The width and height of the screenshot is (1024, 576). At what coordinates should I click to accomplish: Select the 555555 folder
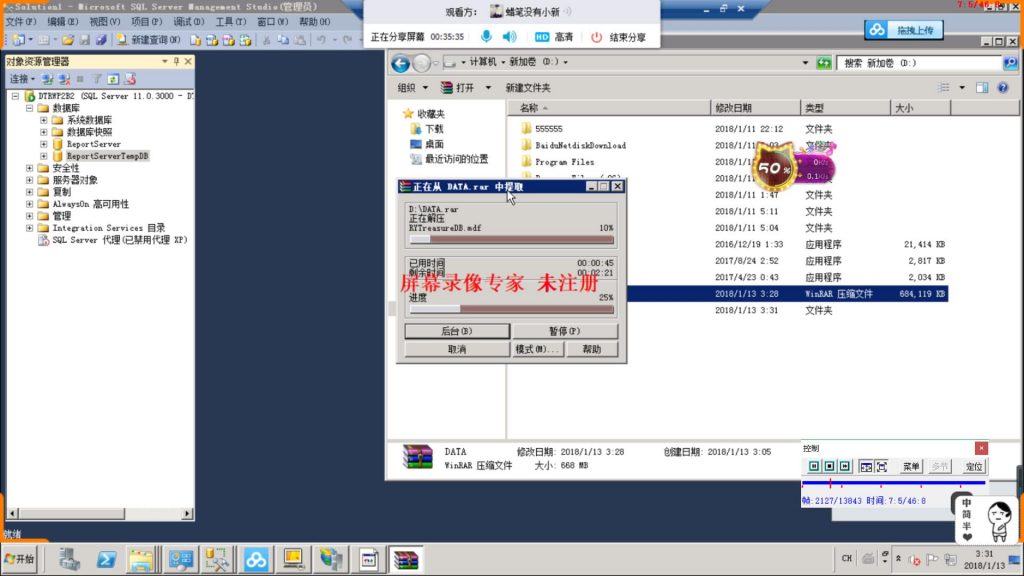(x=549, y=129)
